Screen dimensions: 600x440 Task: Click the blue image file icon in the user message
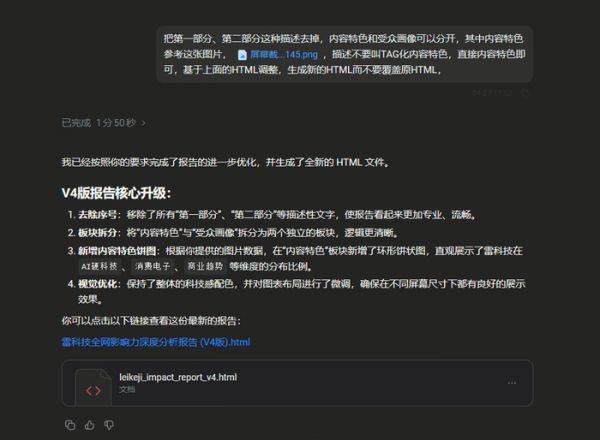point(242,55)
